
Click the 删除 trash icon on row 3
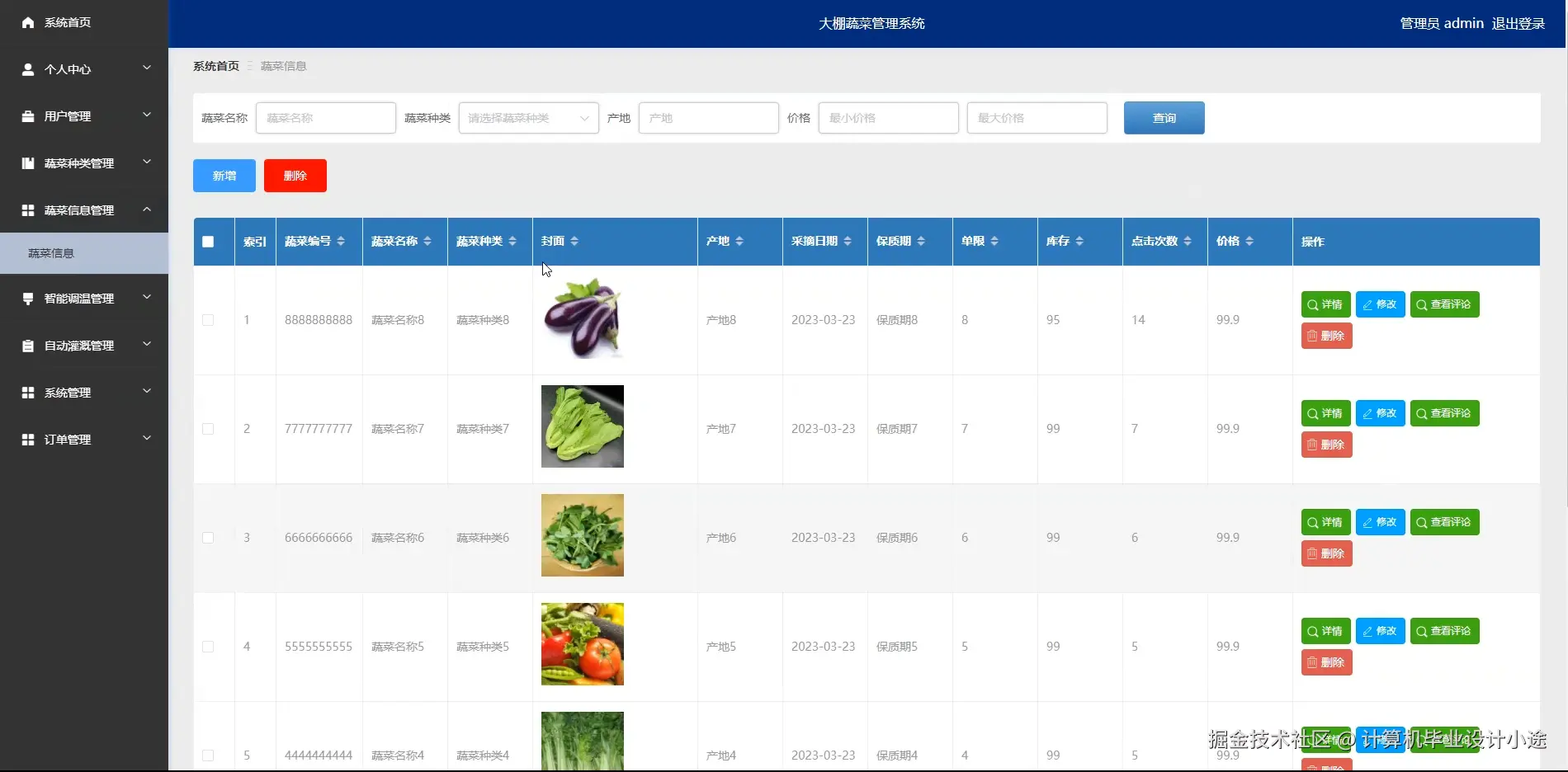click(1311, 553)
